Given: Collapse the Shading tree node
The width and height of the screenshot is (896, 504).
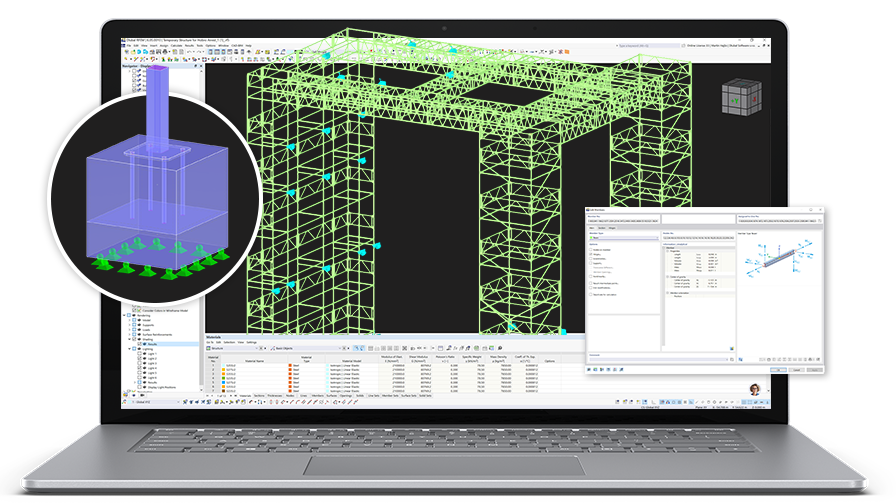Looking at the screenshot, I should click(x=130, y=339).
